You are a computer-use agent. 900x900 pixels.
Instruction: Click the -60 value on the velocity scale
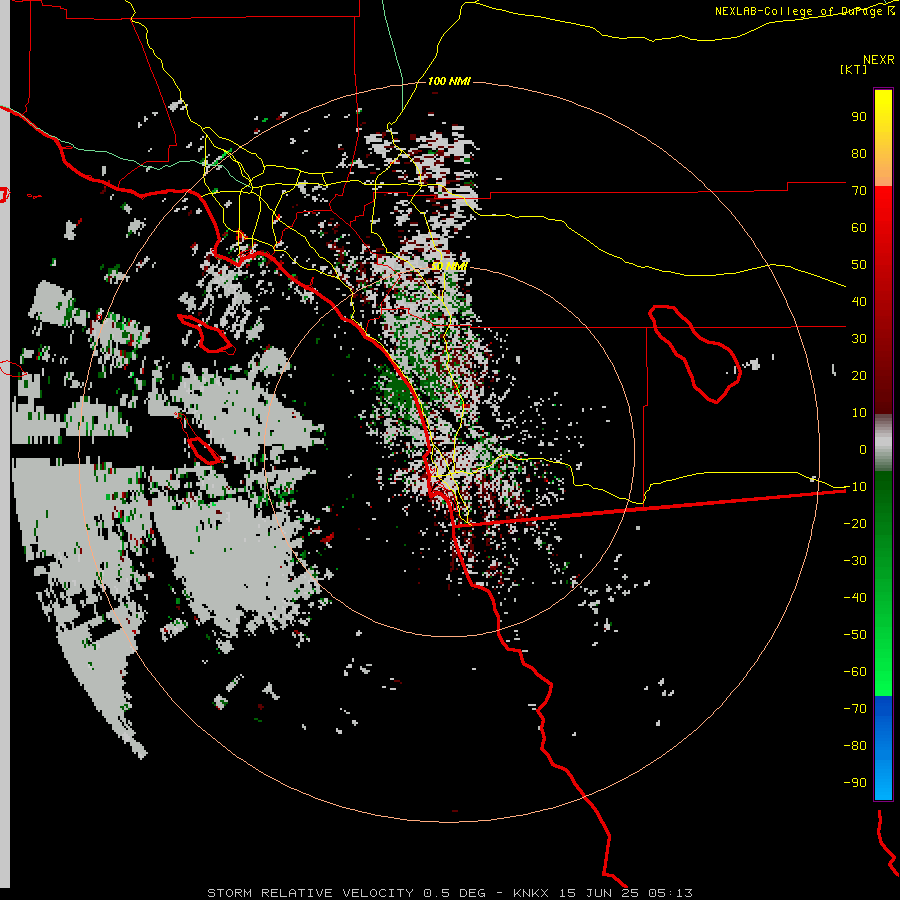coord(855,672)
